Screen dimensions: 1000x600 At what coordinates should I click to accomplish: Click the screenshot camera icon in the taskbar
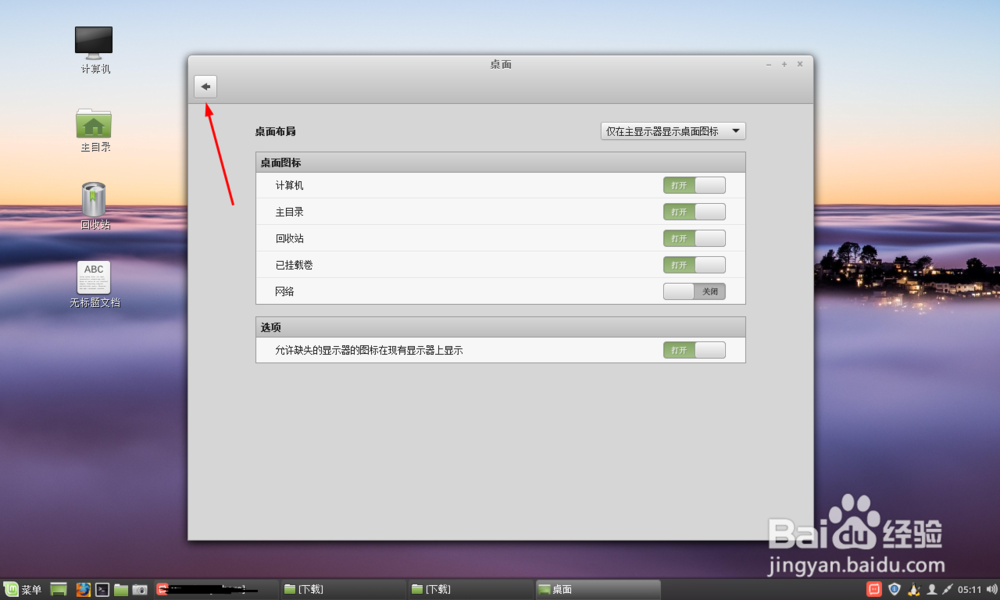(x=139, y=589)
